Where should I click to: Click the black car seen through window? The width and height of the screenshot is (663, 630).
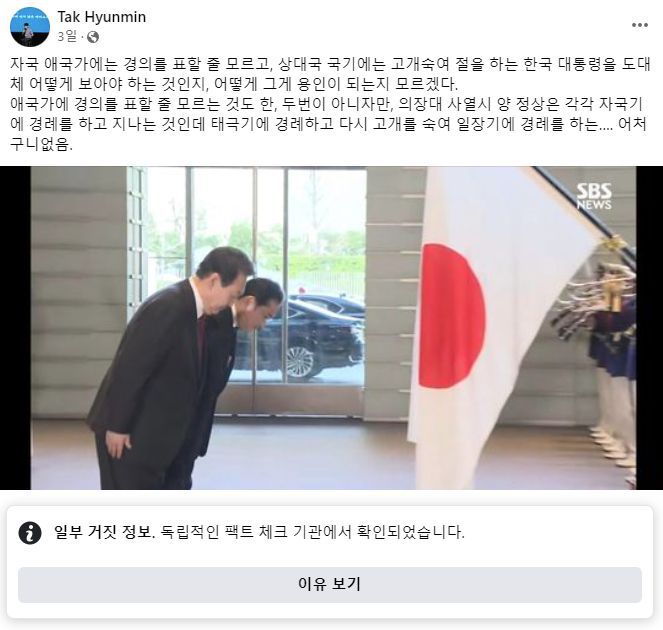(311, 338)
